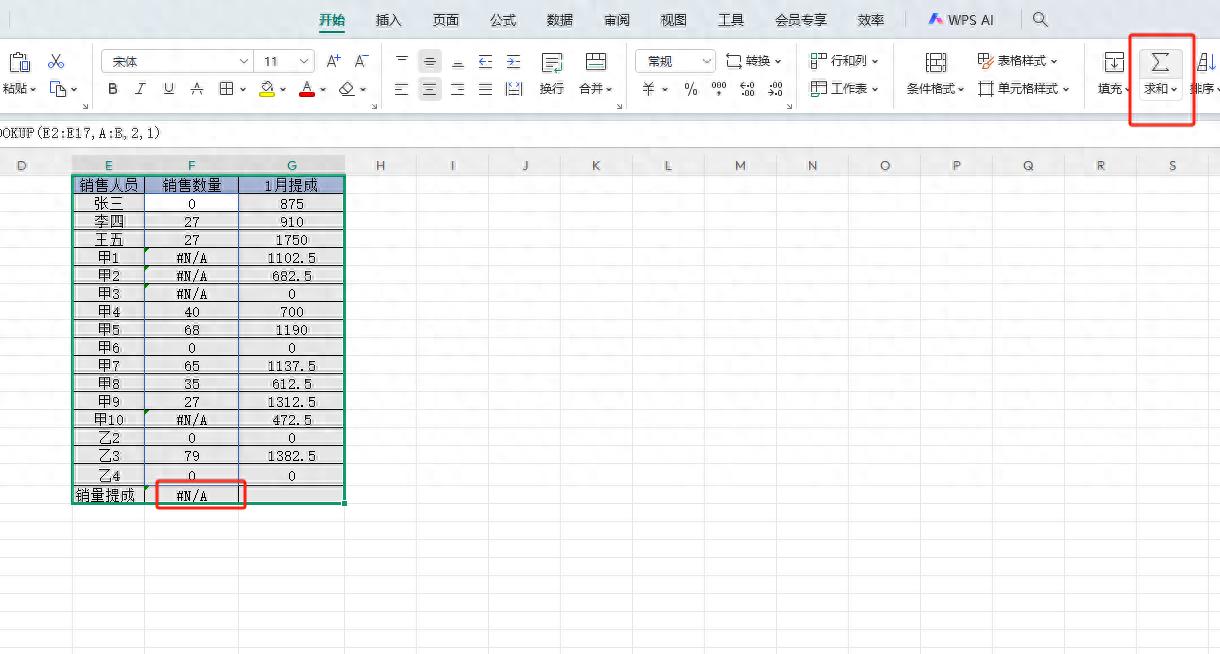The image size is (1220, 654).
Task: Switch to the 插入 Insert tab
Action: tap(389, 20)
